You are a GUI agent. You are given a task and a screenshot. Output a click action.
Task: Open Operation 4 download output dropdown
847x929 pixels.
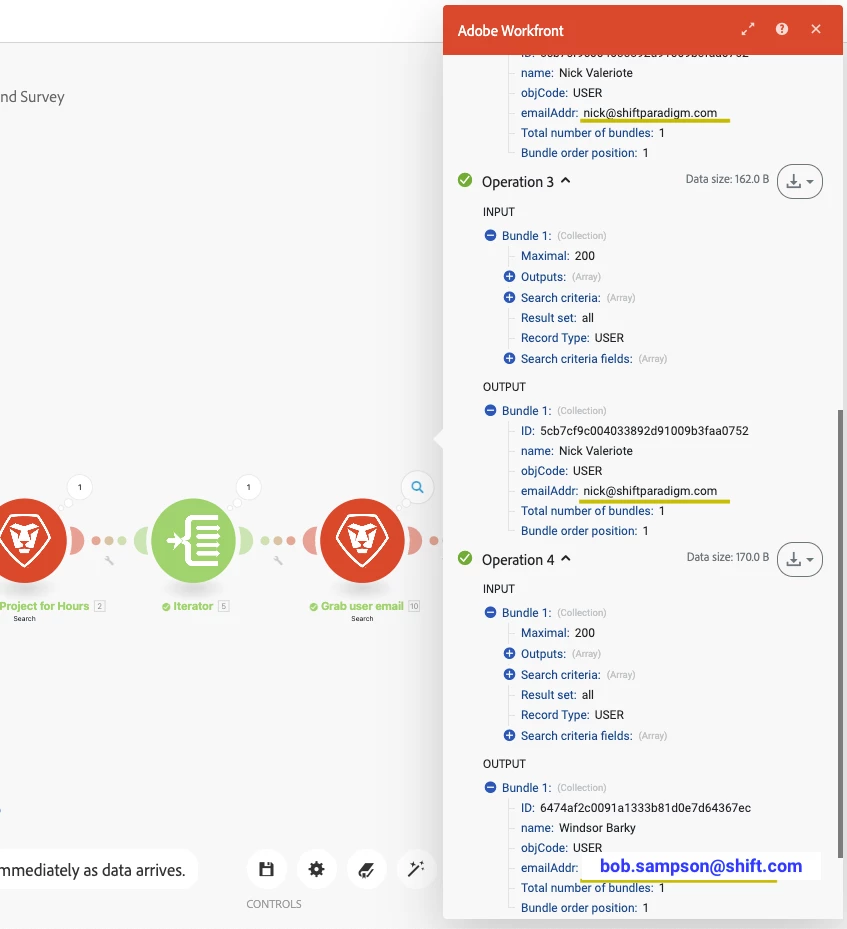tap(800, 559)
